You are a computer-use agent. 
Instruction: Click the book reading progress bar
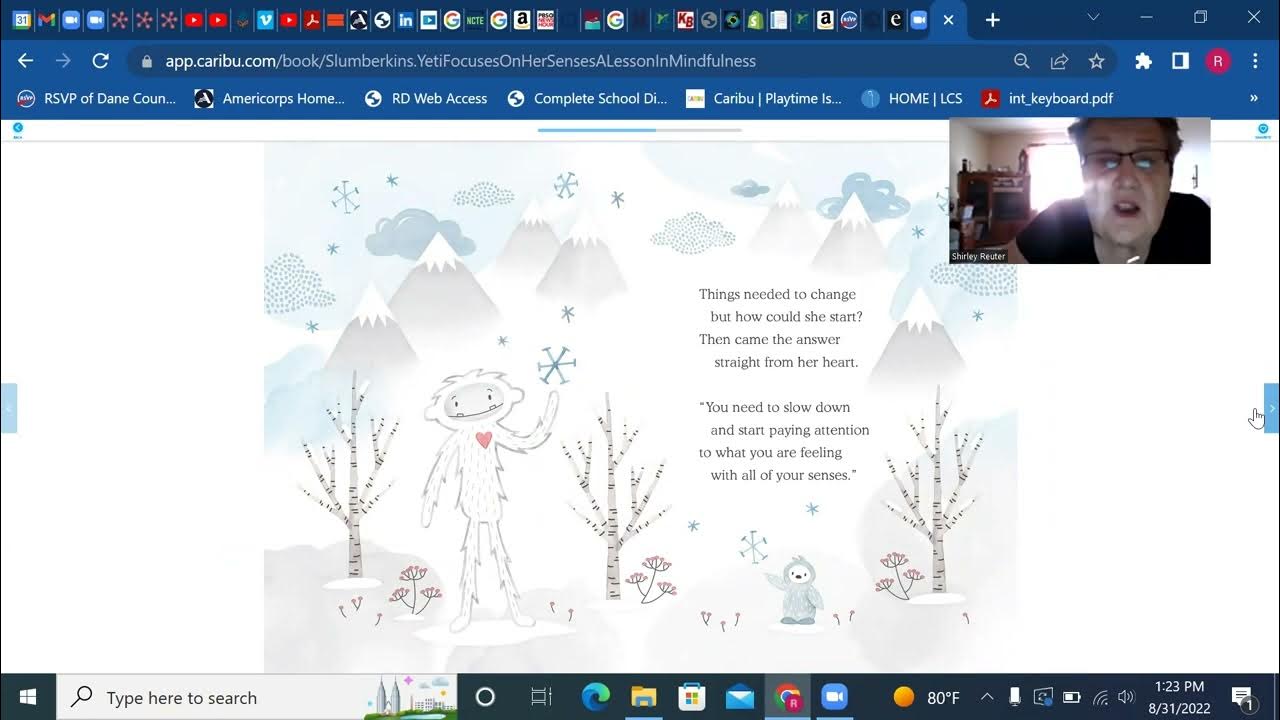point(639,130)
